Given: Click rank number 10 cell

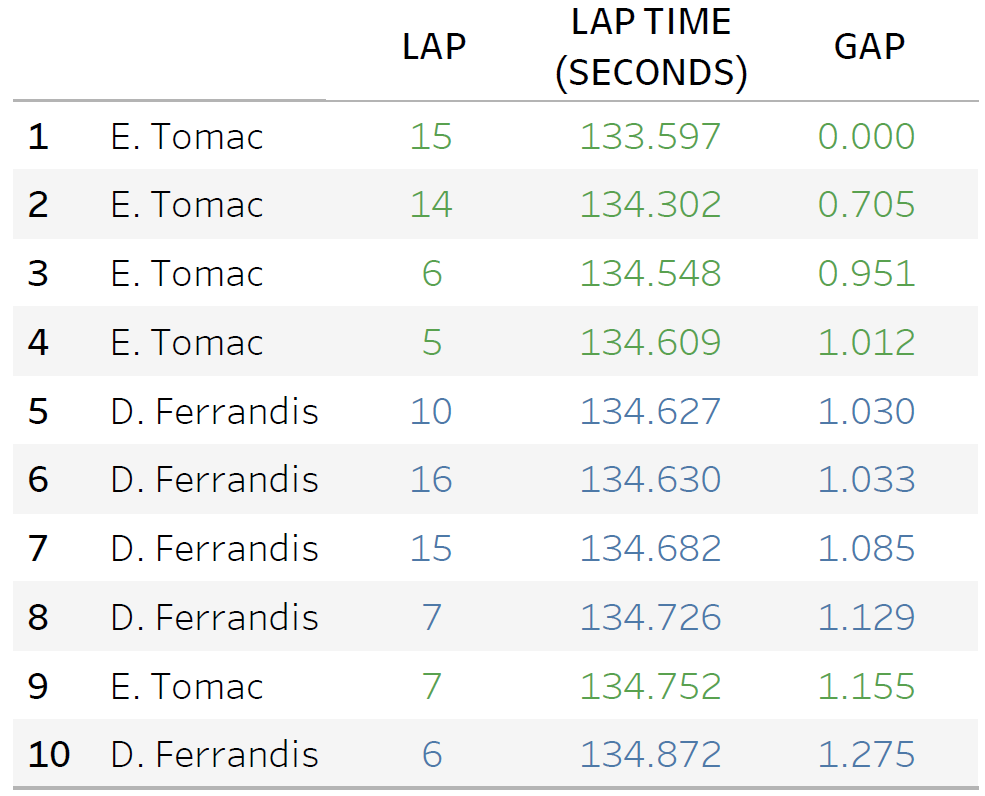Looking at the screenshot, I should (49, 755).
